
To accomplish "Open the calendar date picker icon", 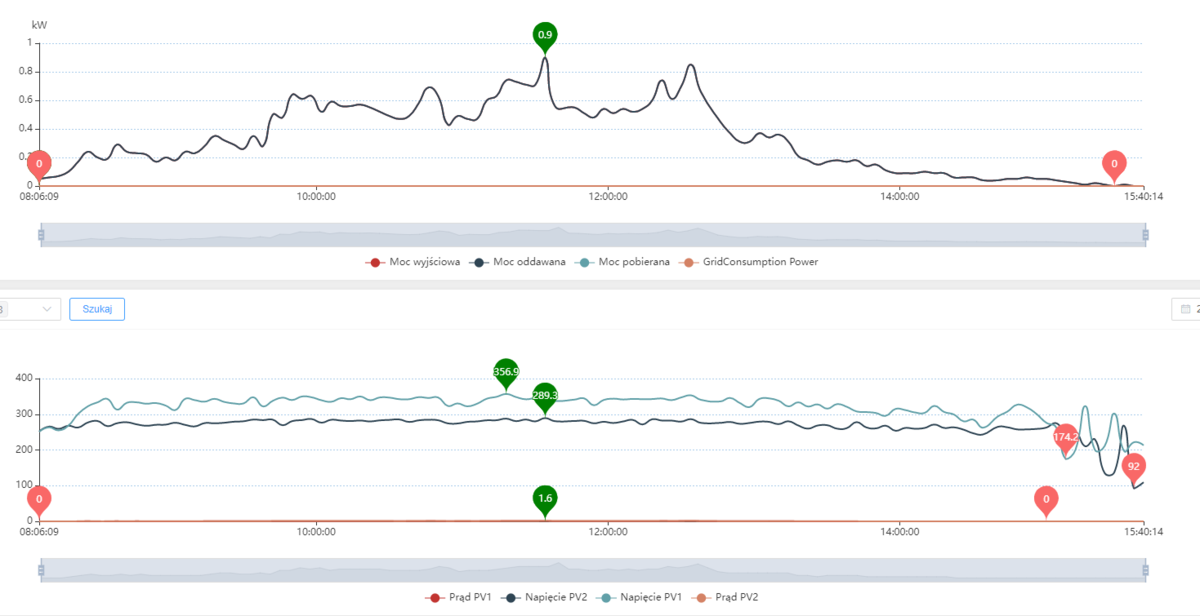I will pyautogui.click(x=1185, y=309).
